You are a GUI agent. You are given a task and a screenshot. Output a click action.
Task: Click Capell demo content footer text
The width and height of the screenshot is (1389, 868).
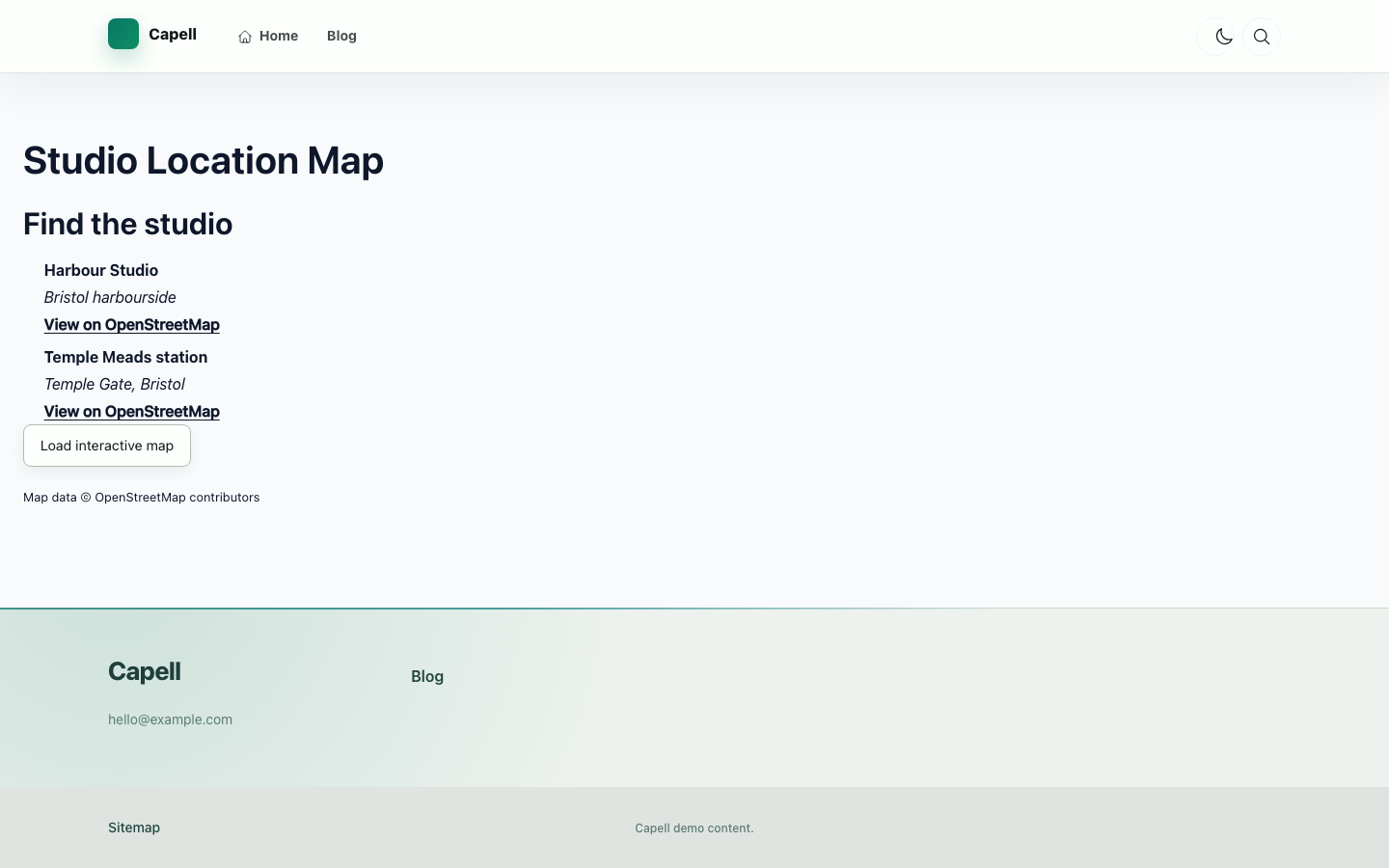coord(694,828)
